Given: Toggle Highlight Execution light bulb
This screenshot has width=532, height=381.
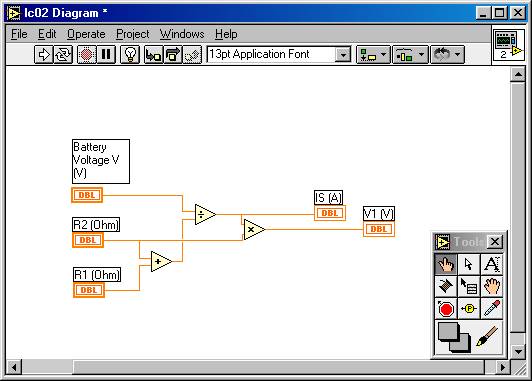Looking at the screenshot, I should tap(130, 55).
